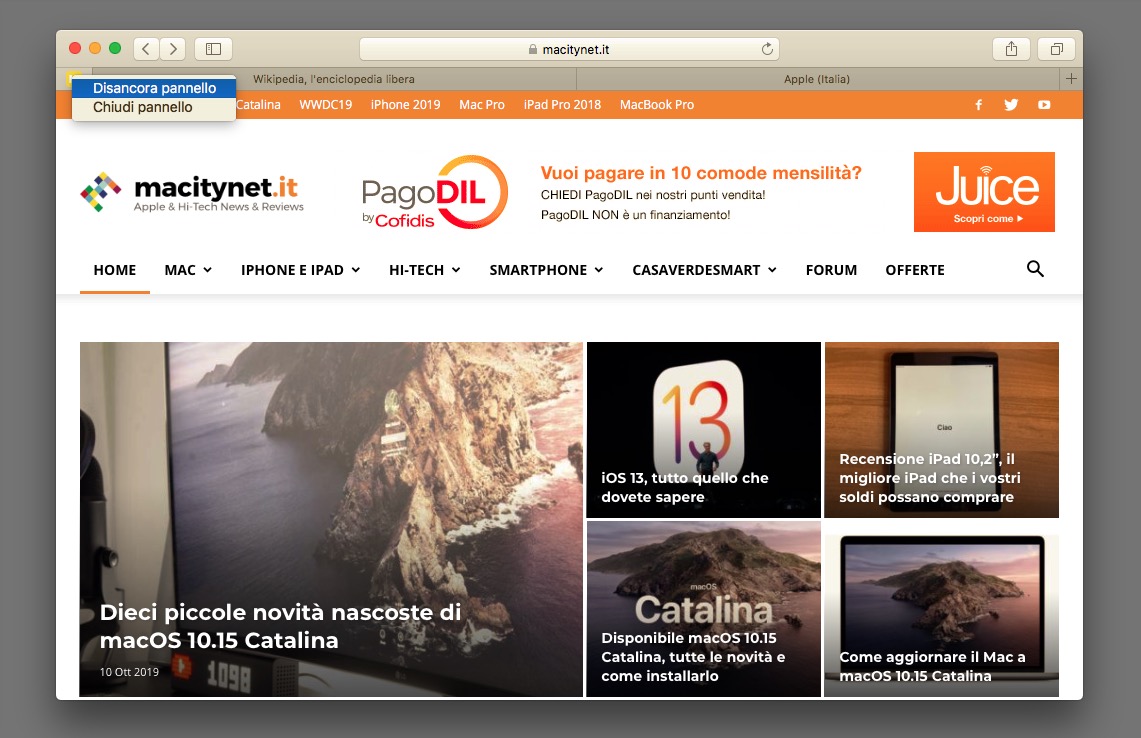This screenshot has width=1141, height=738.
Task: Go forward with Safari's forward arrow
Action: 172,49
